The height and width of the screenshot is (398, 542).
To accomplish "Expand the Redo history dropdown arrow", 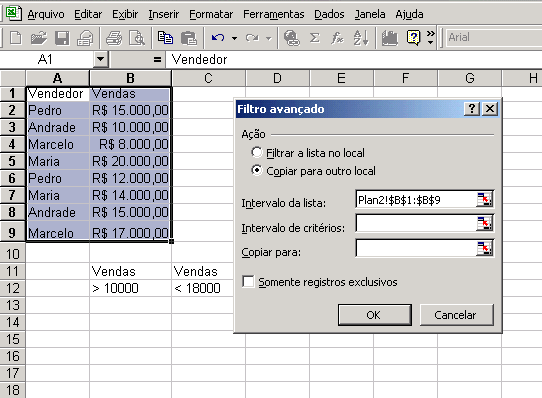I will pyautogui.click(x=269, y=38).
